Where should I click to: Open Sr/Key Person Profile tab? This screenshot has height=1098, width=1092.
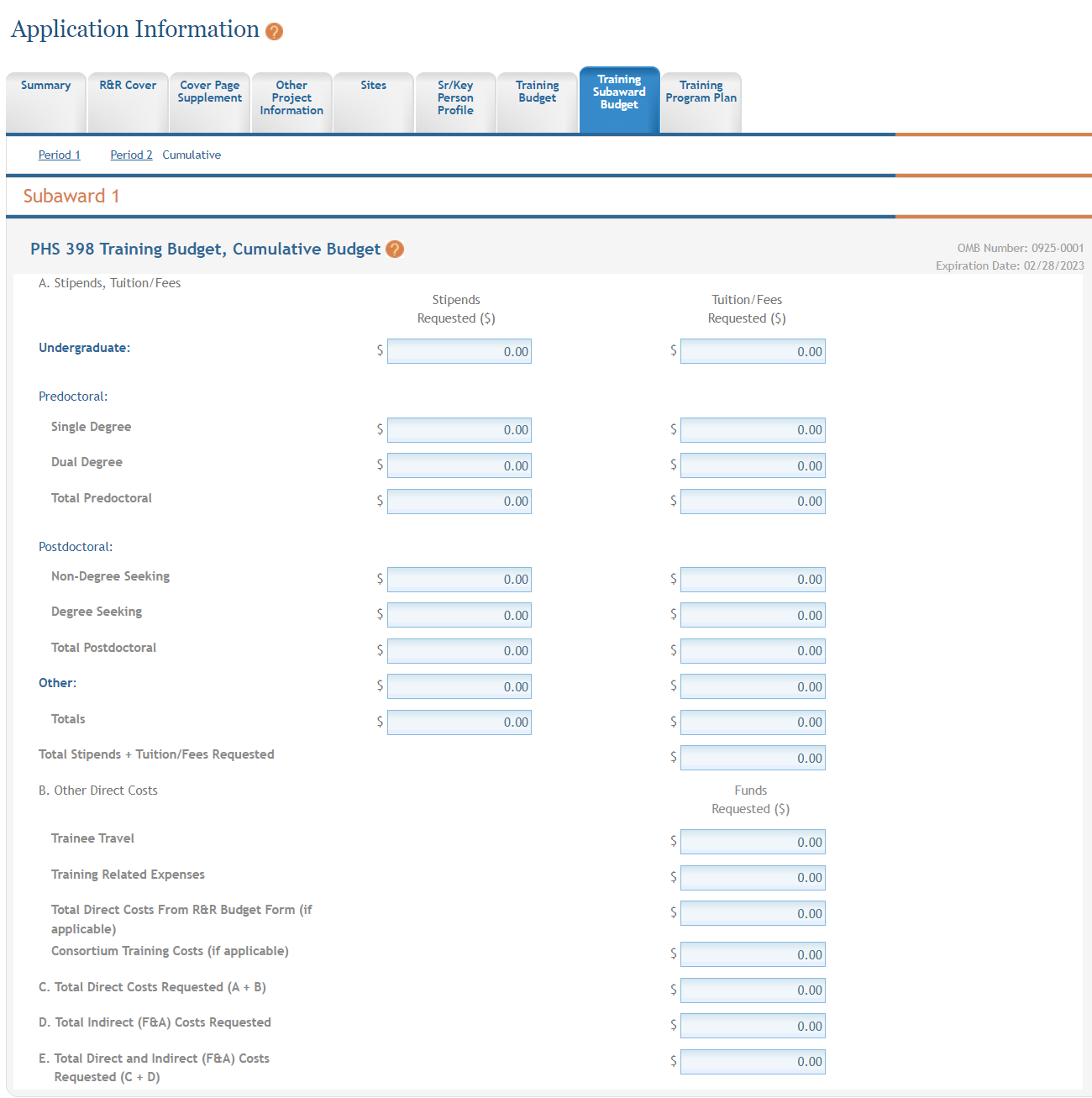(x=455, y=102)
